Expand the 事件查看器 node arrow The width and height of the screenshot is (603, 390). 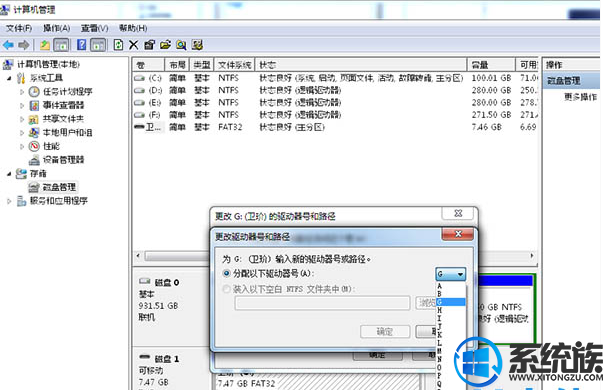22,105
